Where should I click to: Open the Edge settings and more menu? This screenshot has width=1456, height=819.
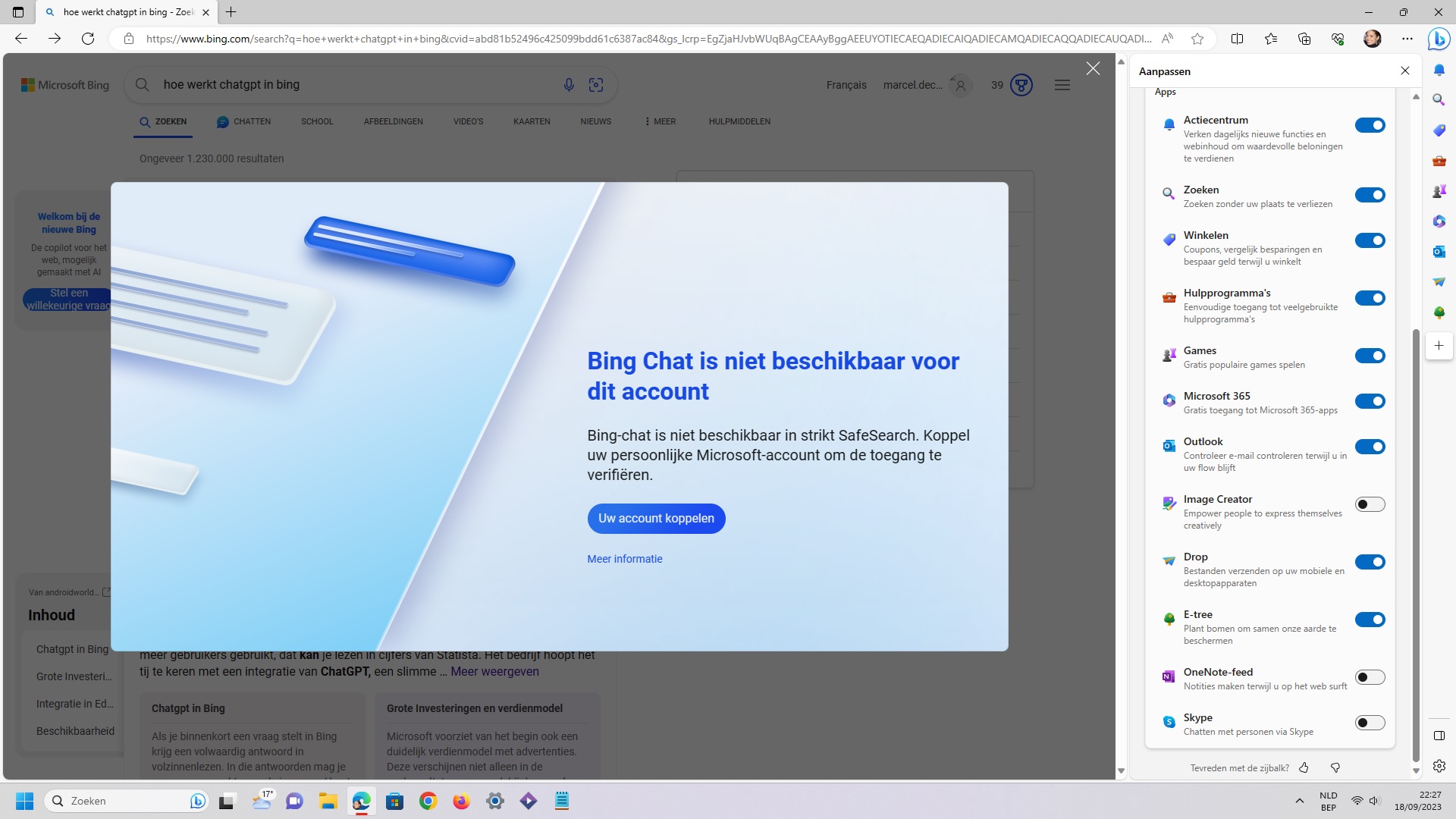1407,39
